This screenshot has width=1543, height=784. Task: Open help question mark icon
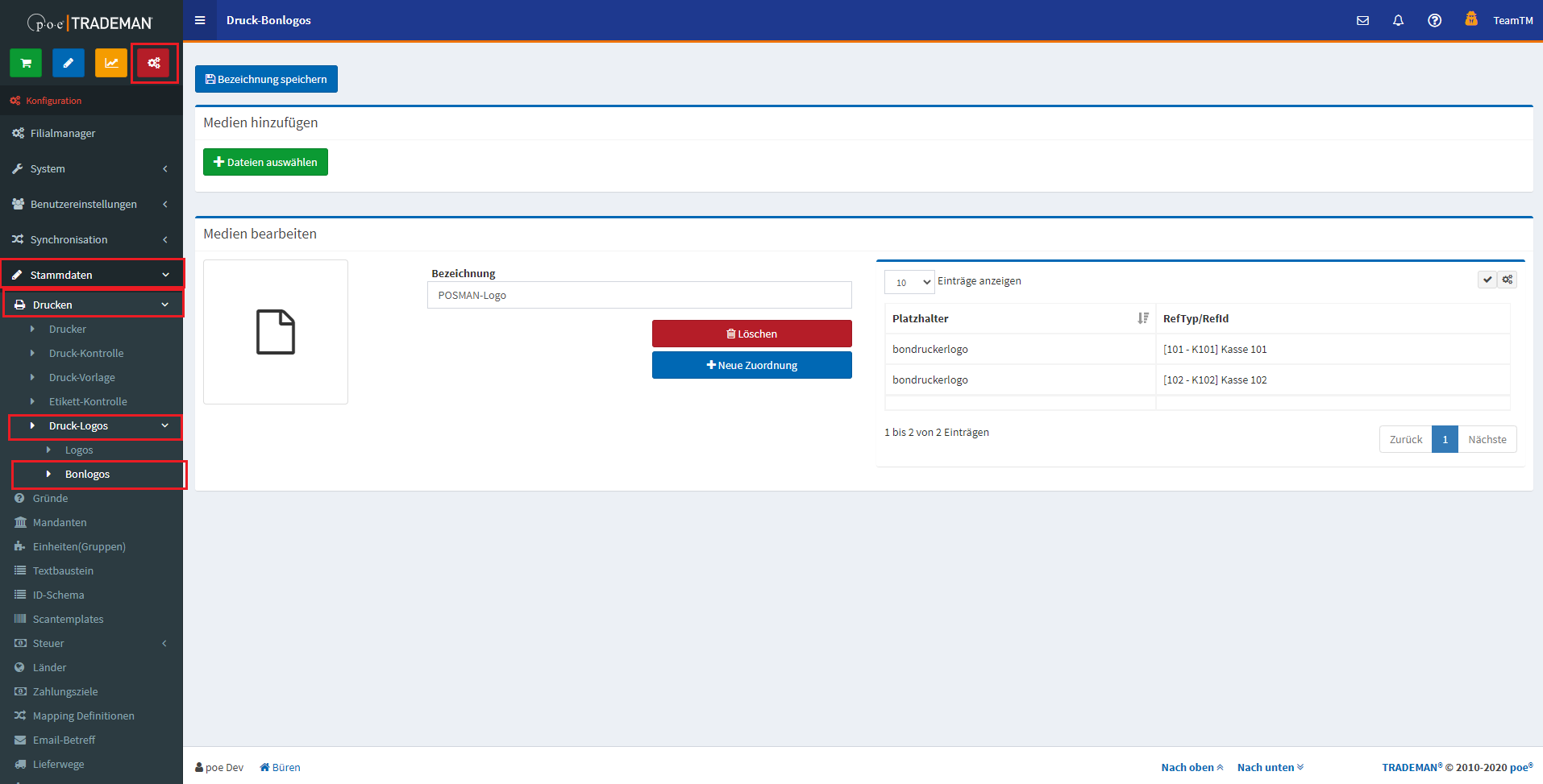click(1434, 20)
